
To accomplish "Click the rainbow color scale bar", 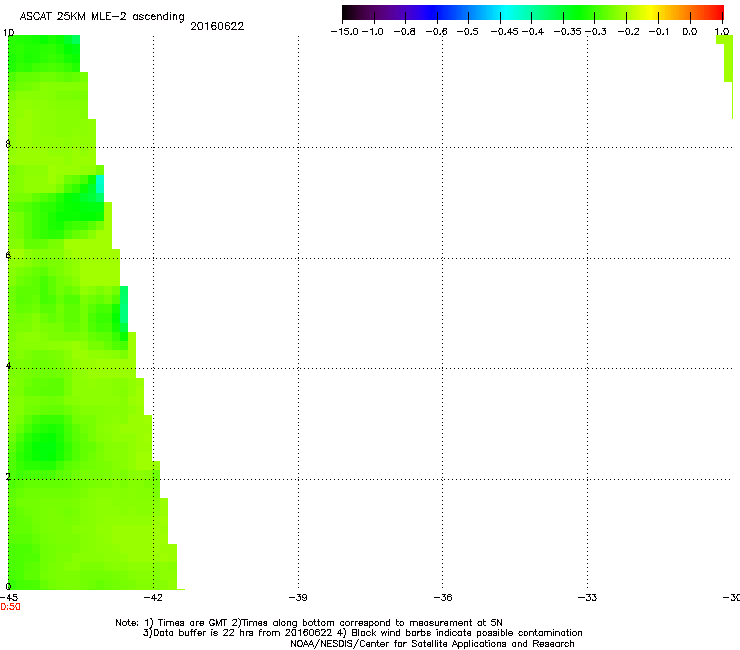I will pos(533,13).
